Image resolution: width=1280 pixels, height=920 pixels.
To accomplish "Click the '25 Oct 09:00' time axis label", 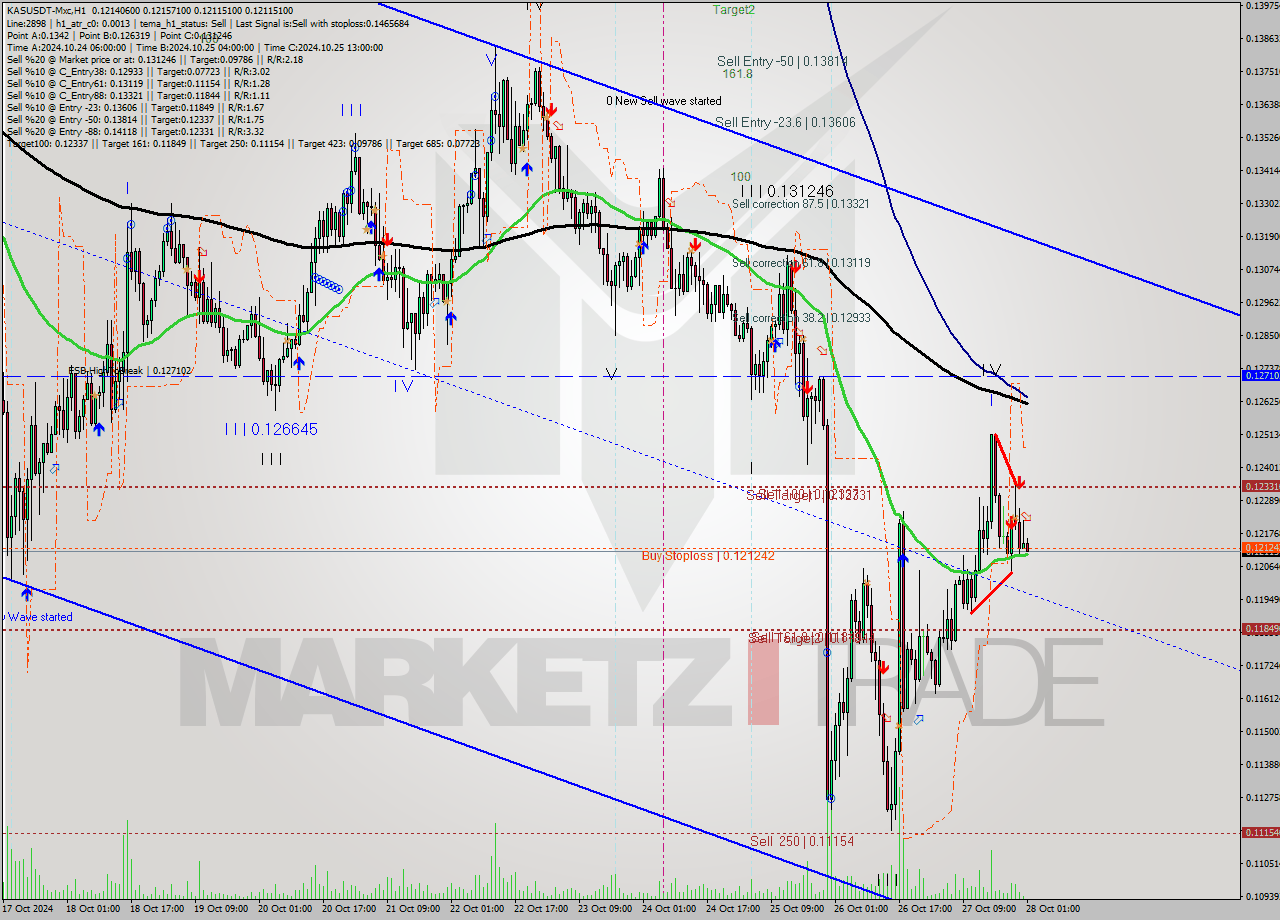I will click(797, 909).
